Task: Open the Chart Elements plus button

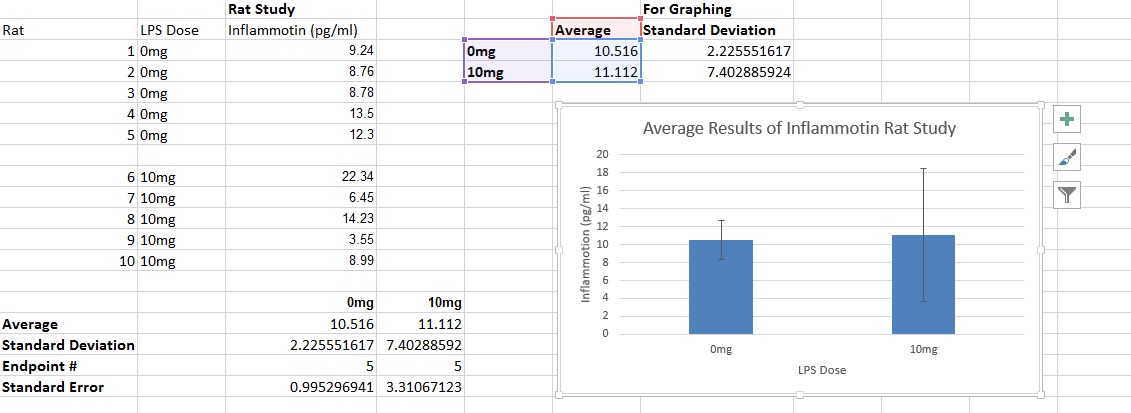Action: [1067, 120]
